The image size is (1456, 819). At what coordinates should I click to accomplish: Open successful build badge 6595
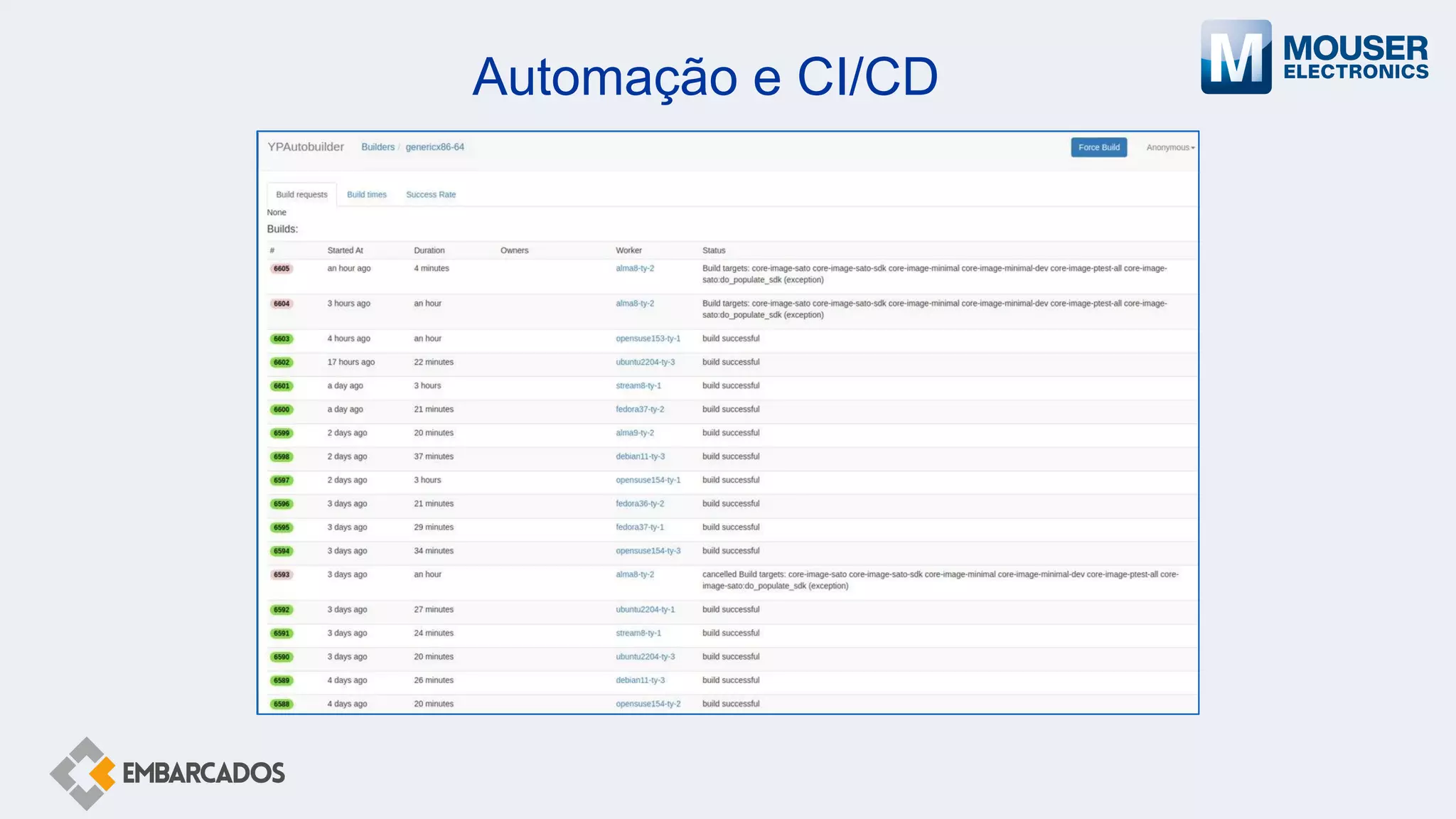(282, 528)
